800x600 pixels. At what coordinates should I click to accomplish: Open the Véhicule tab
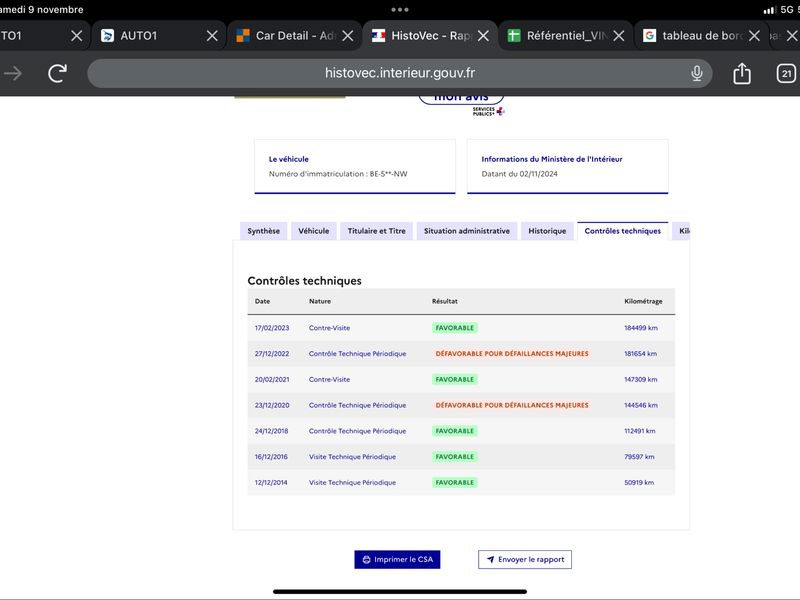314,231
